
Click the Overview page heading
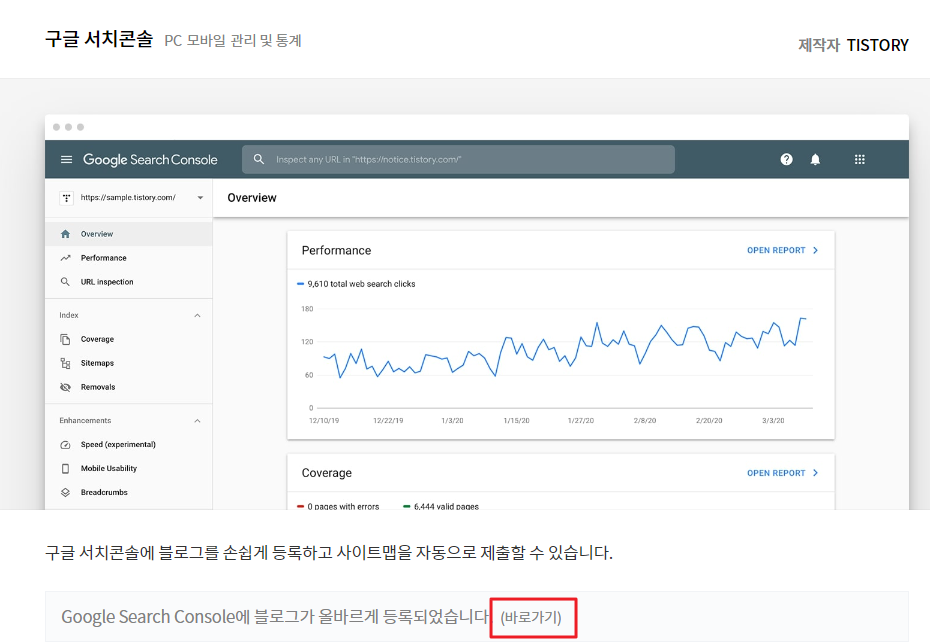[252, 198]
